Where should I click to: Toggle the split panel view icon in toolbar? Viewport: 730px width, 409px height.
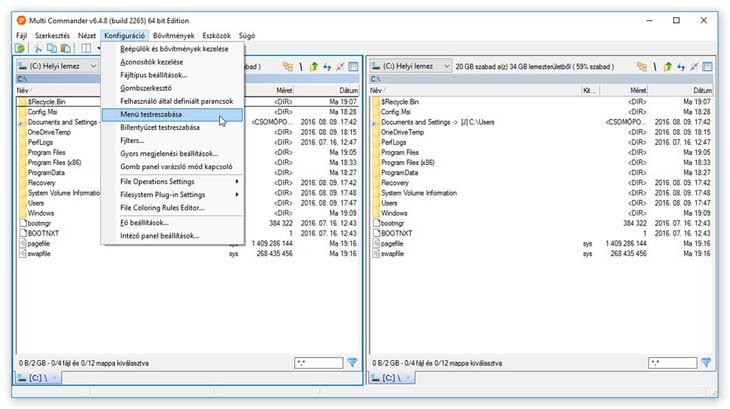87,48
